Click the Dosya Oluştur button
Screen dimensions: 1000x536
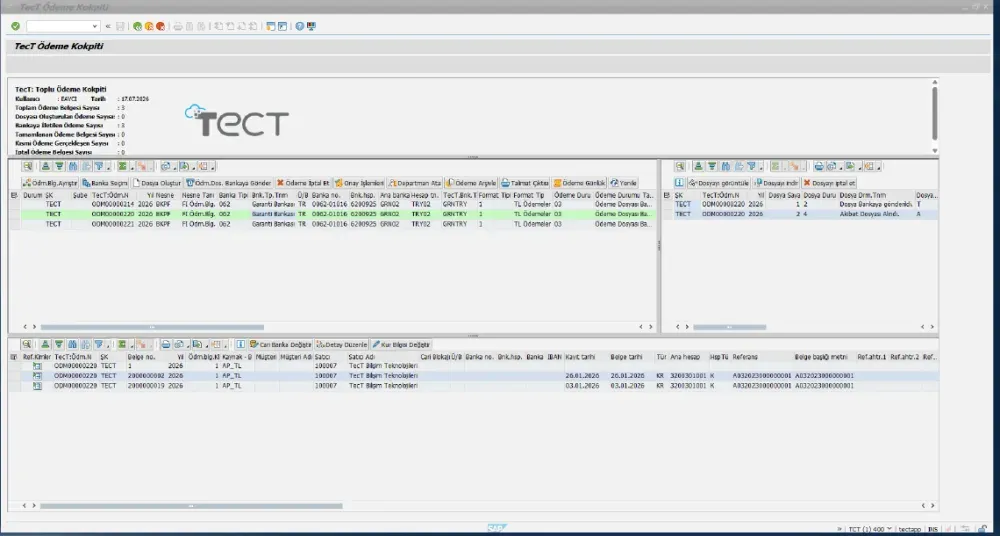coord(157,182)
